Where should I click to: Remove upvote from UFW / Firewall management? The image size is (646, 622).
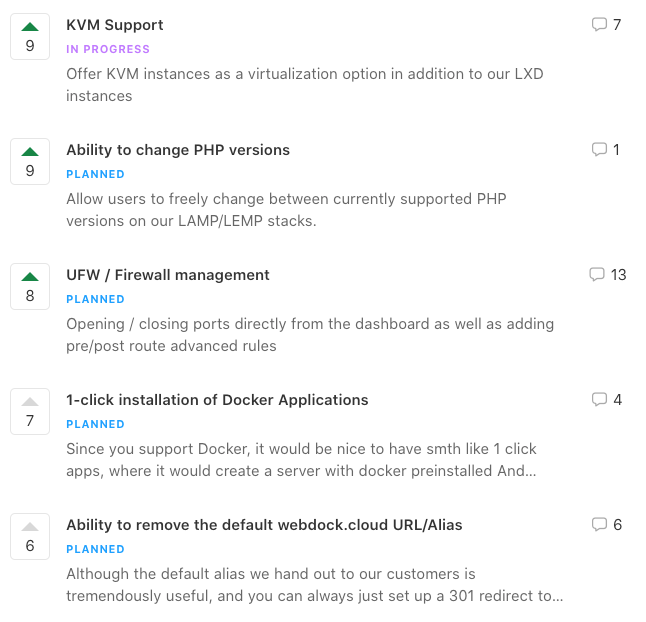pyautogui.click(x=30, y=286)
